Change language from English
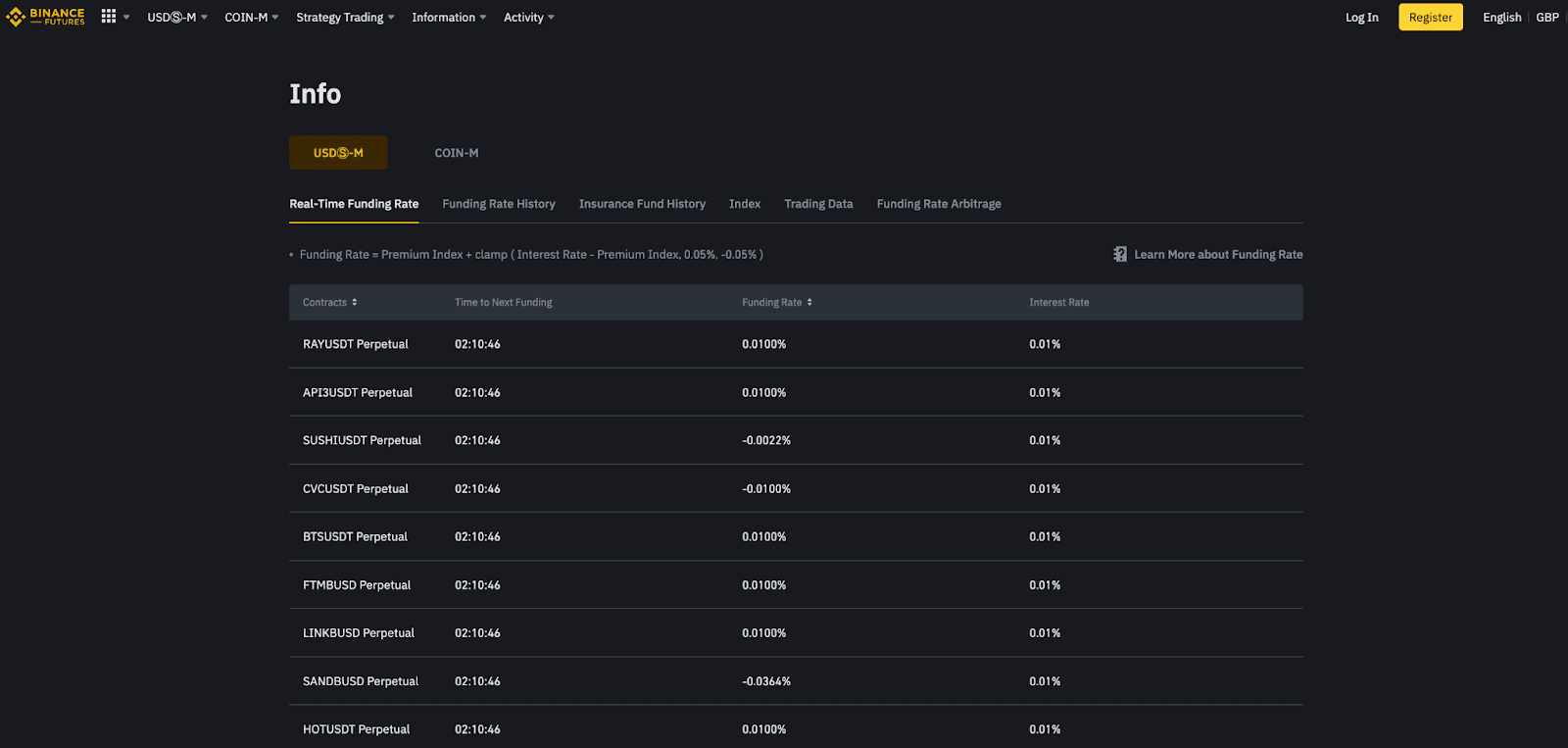1568x748 pixels. point(1501,18)
